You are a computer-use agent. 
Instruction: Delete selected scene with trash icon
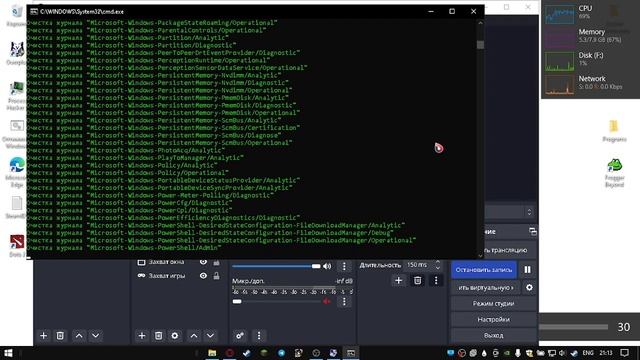coord(60,336)
